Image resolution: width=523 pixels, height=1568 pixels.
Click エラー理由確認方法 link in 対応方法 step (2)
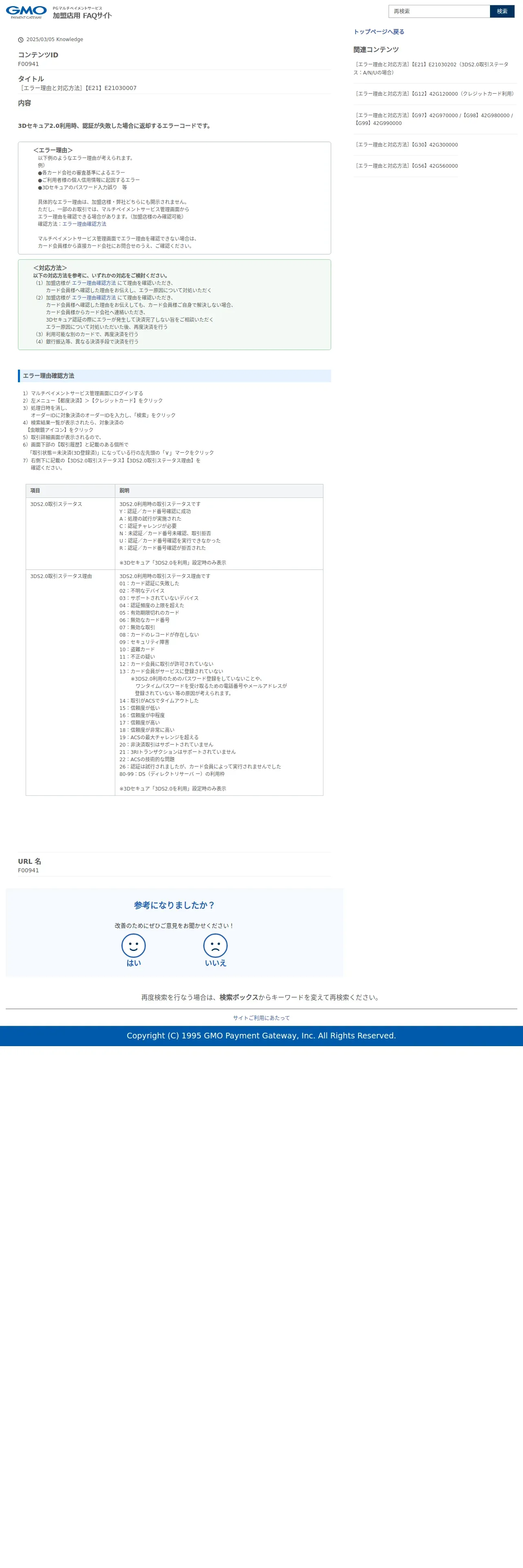[94, 298]
